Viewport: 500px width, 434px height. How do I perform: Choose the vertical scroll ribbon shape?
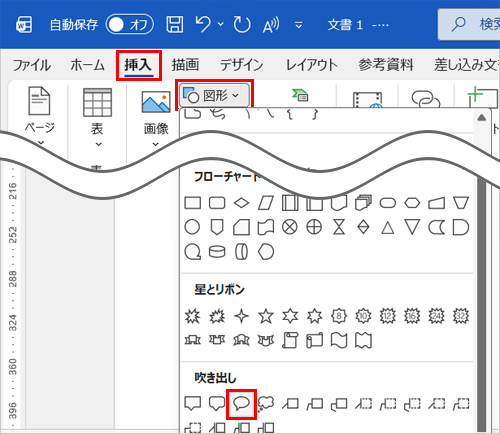click(290, 340)
